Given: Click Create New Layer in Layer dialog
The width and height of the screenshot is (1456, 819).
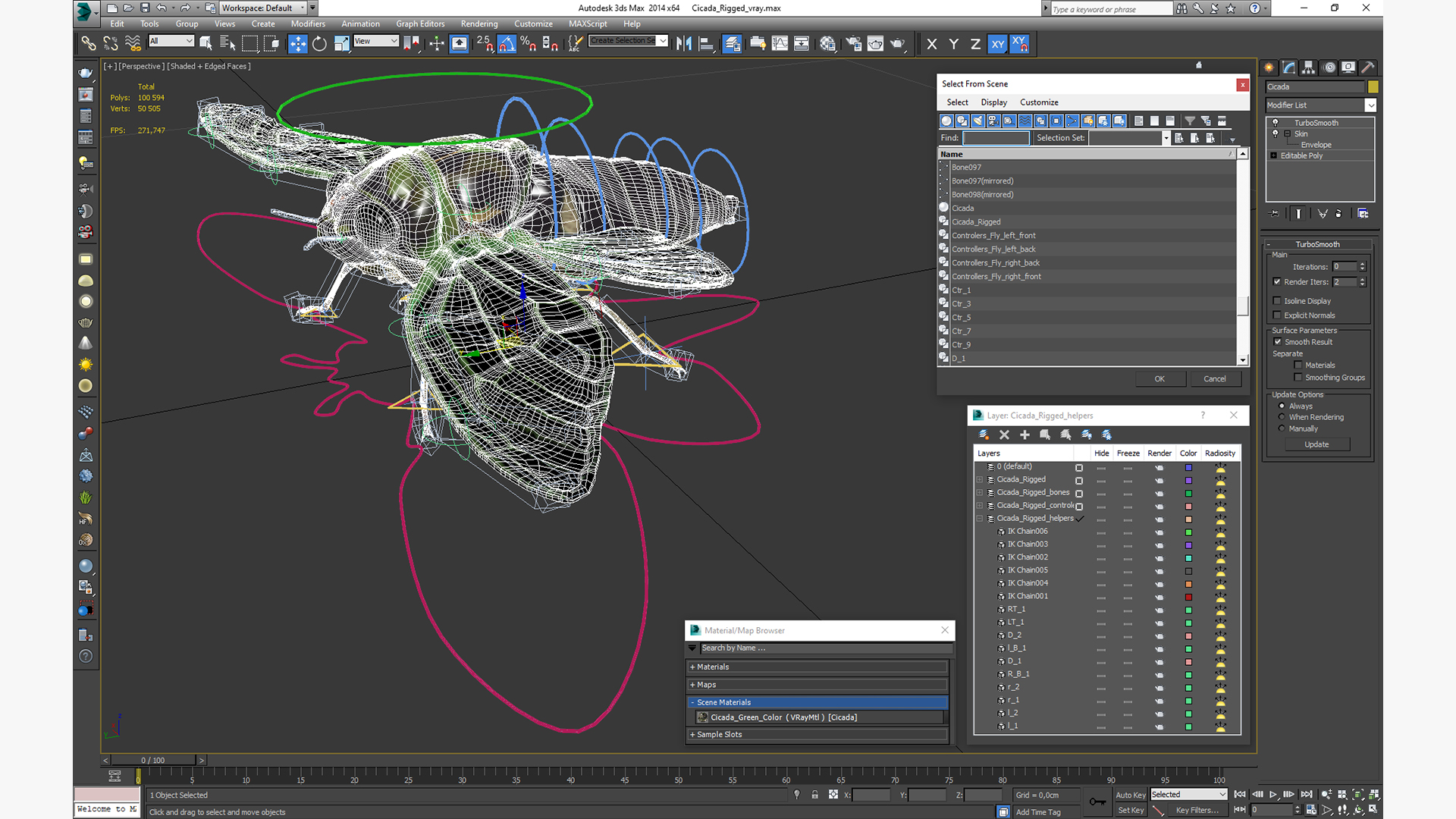Looking at the screenshot, I should click(x=984, y=435).
